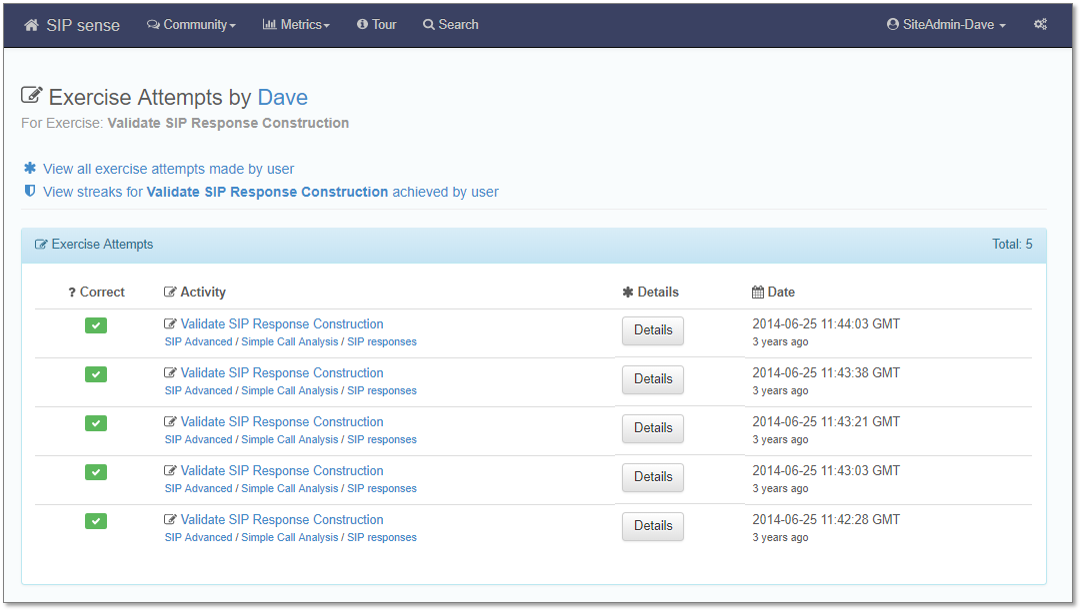Click the calendar icon in Date column header
The height and width of the screenshot is (612, 1082).
pos(758,292)
